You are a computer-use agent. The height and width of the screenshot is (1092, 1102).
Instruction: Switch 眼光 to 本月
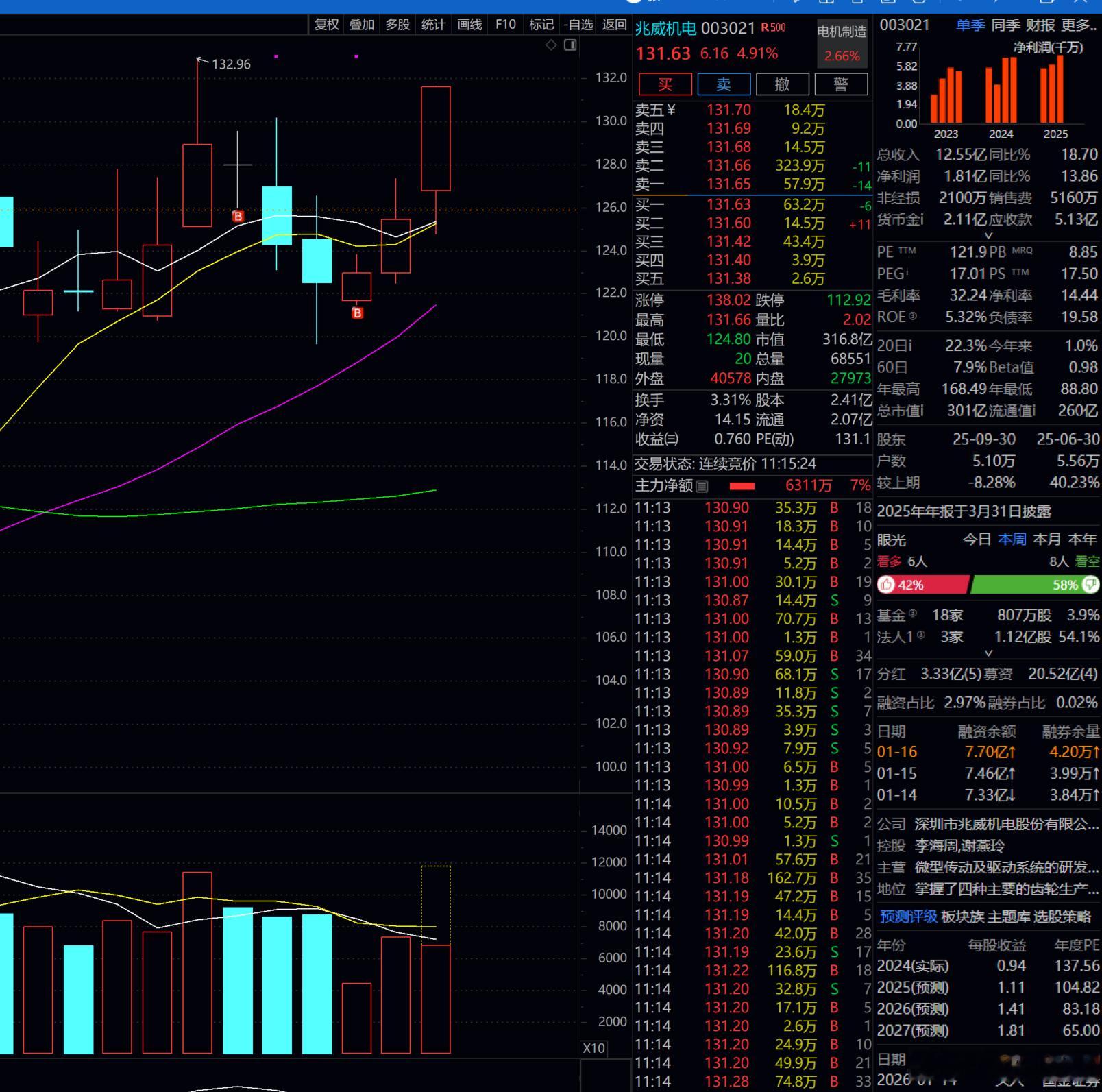(1047, 539)
